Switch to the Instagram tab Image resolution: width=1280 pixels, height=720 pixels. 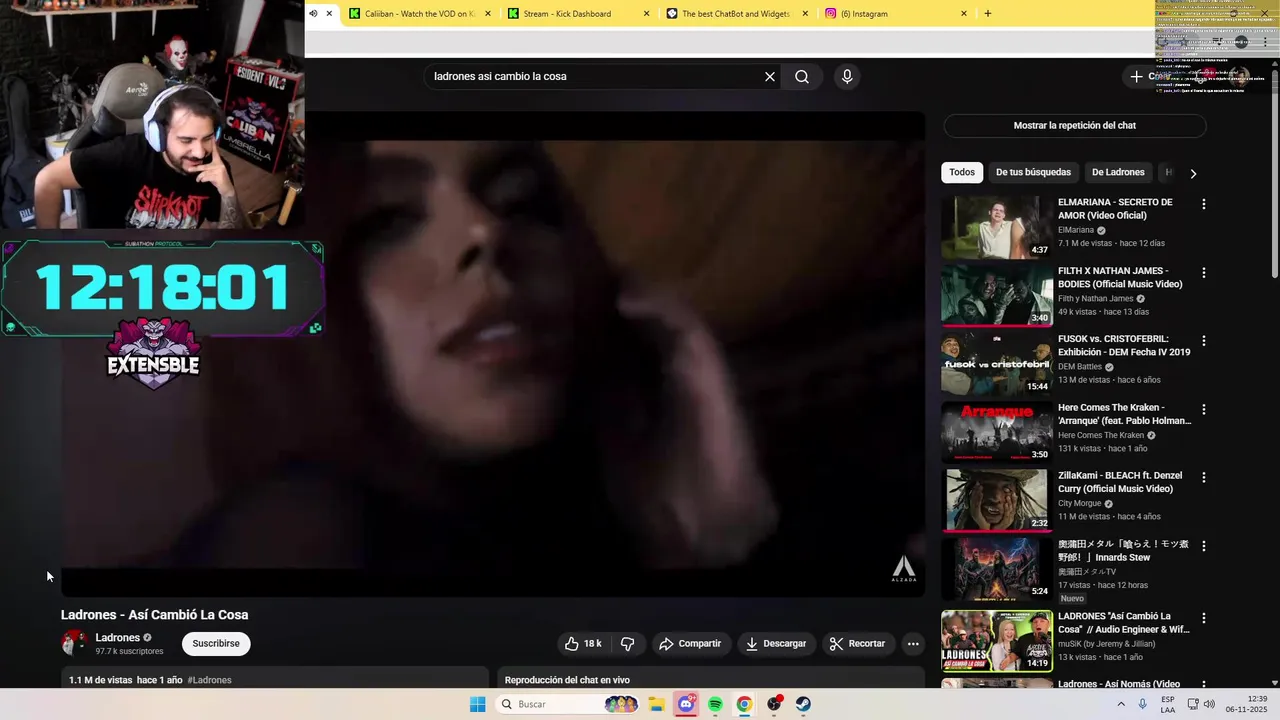coord(895,14)
